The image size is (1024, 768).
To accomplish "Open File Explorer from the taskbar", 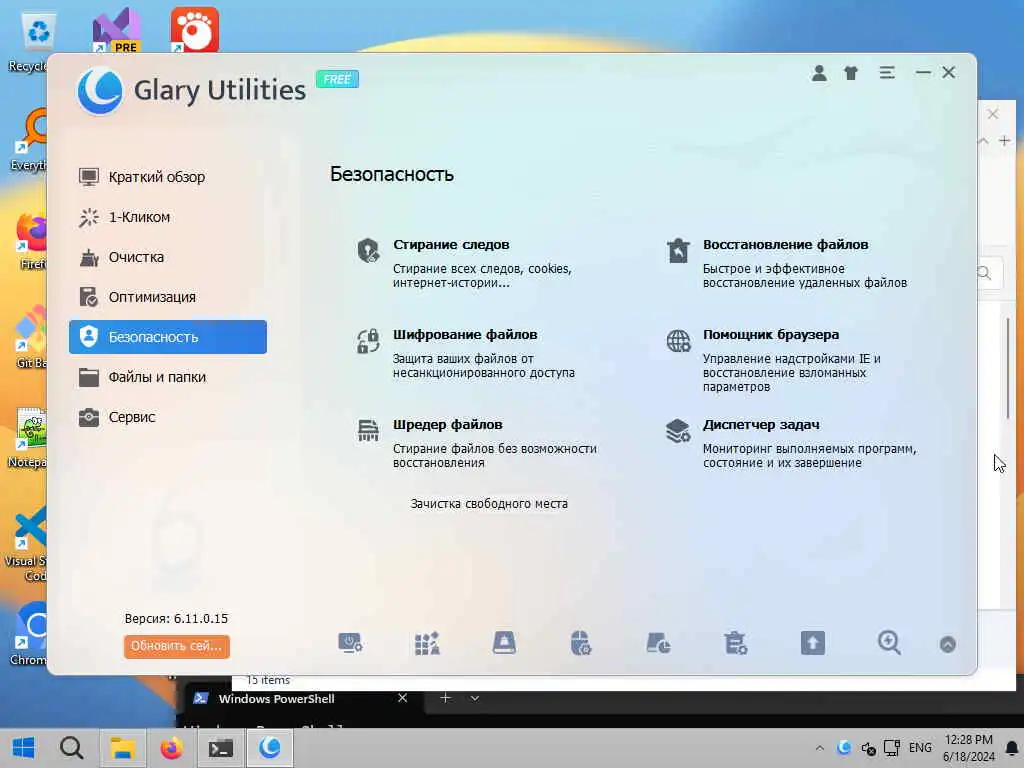I will tap(122, 747).
